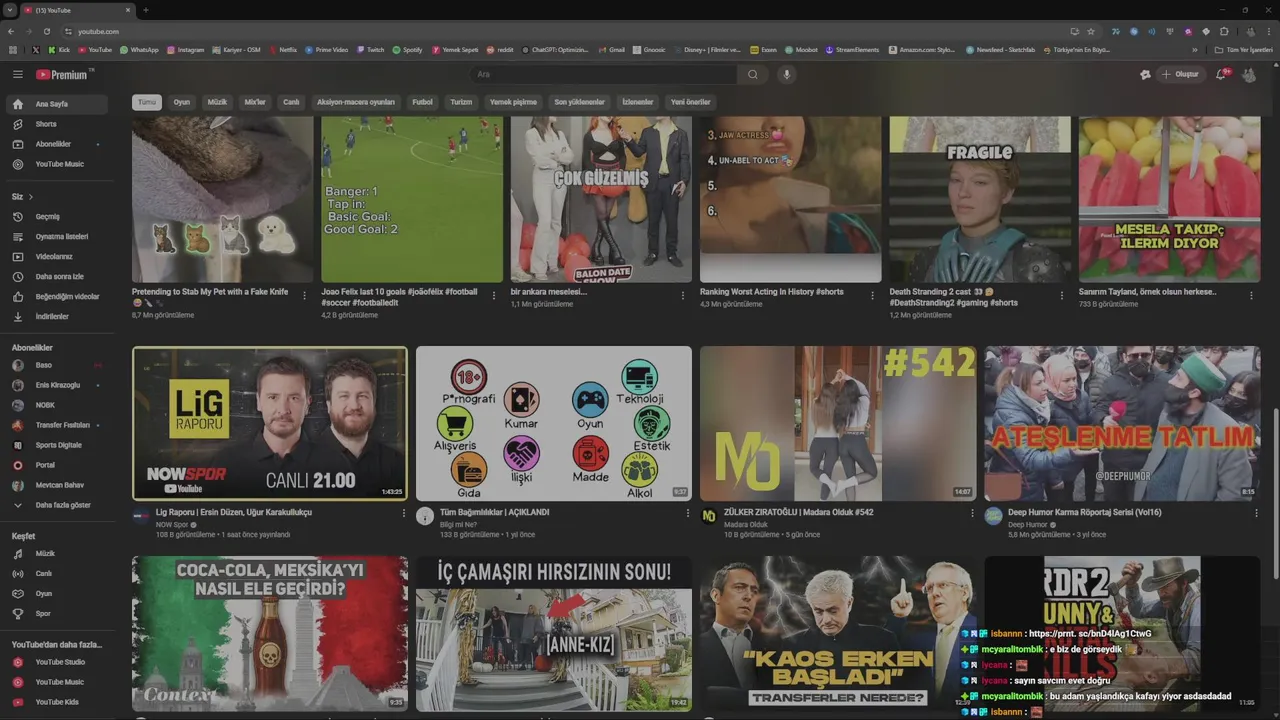Go to Ana Sayfa in sidebar
This screenshot has width=1280, height=720.
pyautogui.click(x=57, y=104)
